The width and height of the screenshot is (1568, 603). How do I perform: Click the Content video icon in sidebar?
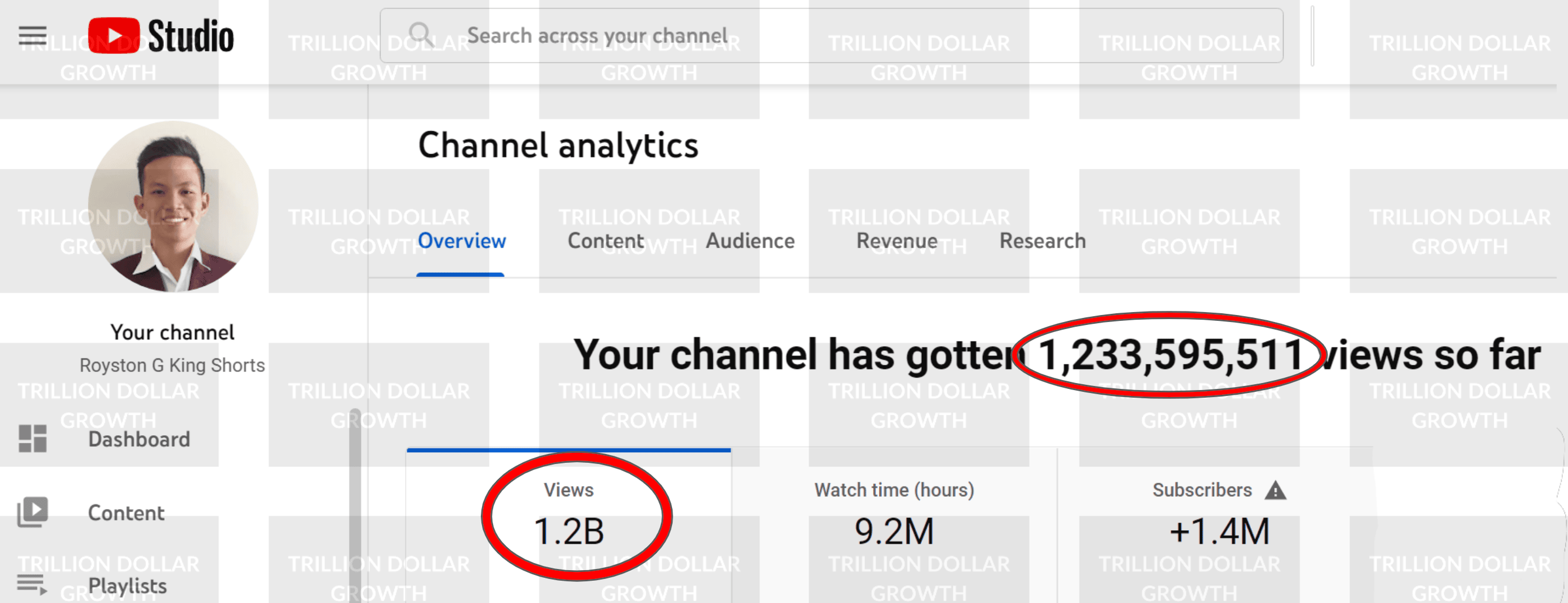[x=32, y=512]
